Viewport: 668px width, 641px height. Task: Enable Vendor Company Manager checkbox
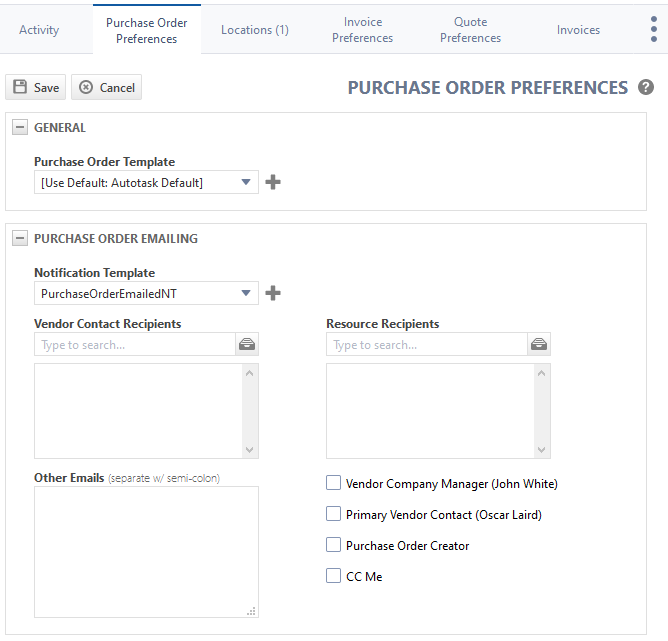pyautogui.click(x=334, y=484)
